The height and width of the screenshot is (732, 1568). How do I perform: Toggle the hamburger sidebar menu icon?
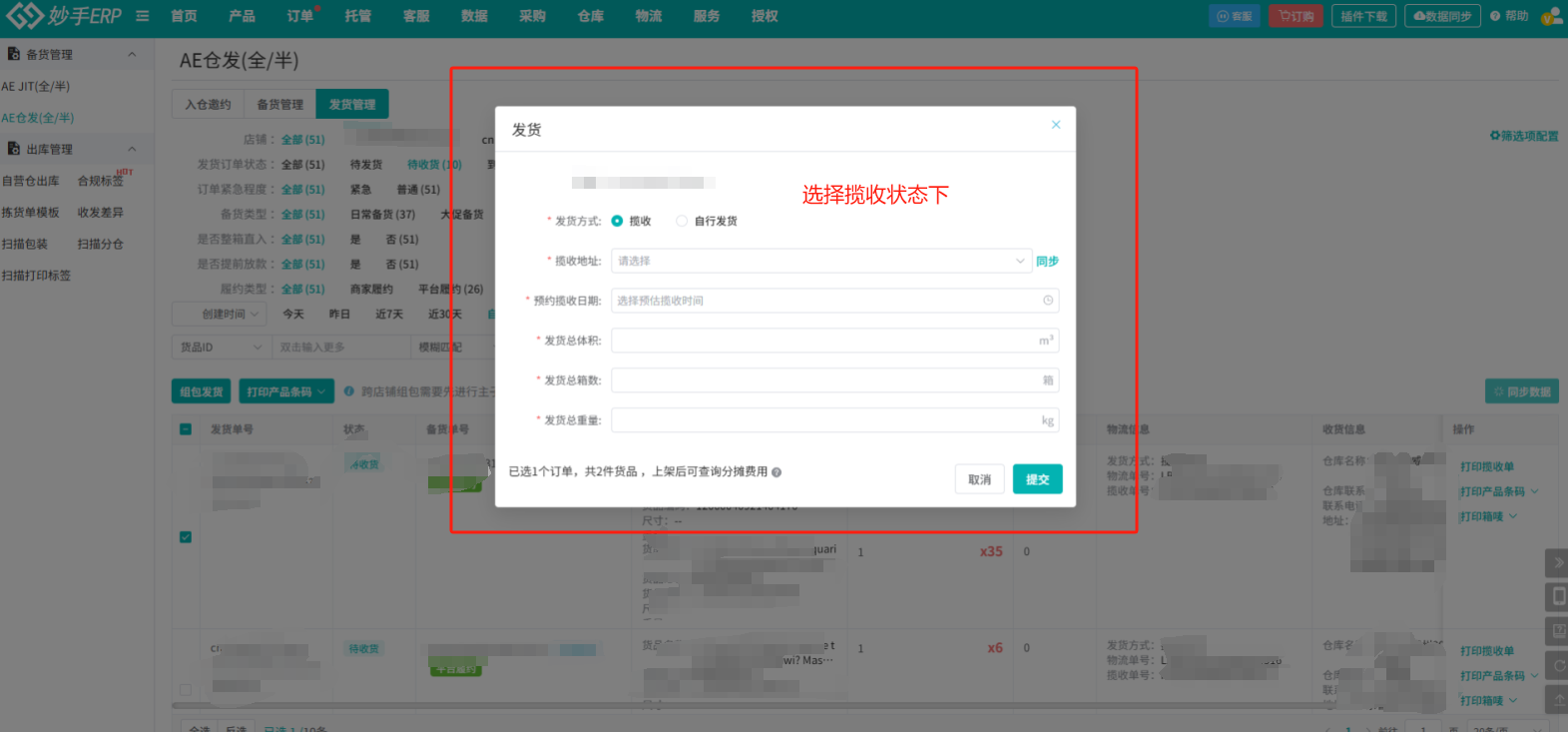(143, 16)
